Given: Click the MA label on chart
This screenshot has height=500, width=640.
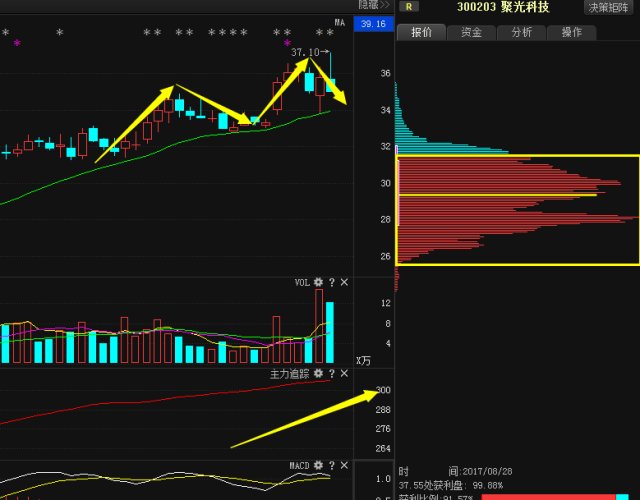Looking at the screenshot, I should 340,22.
